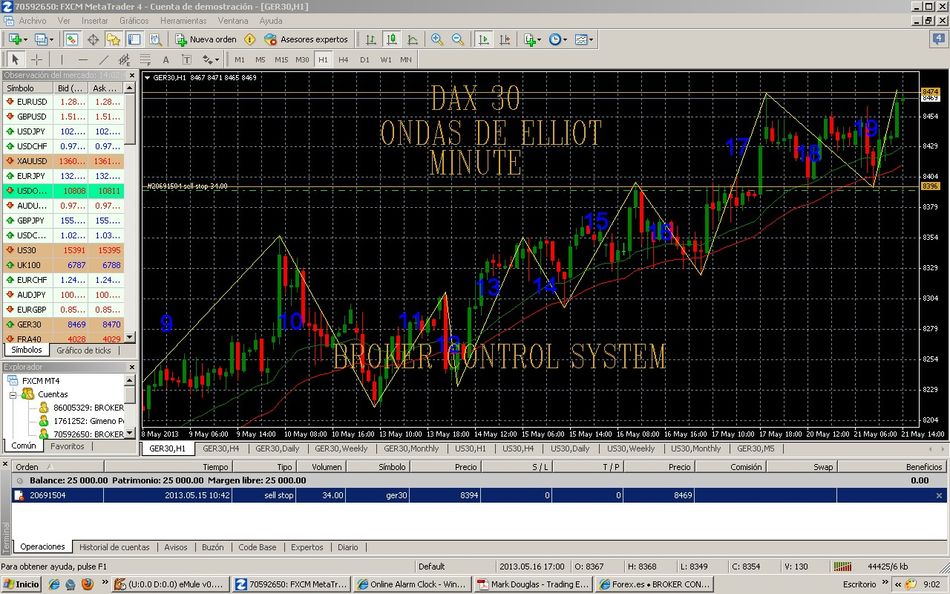
Task: Select the text label tool
Action: click(165, 60)
